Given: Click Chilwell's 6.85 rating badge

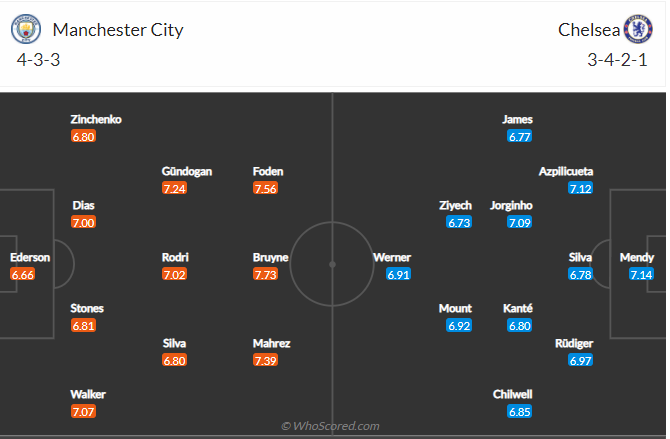Looking at the screenshot, I should 519,412.
